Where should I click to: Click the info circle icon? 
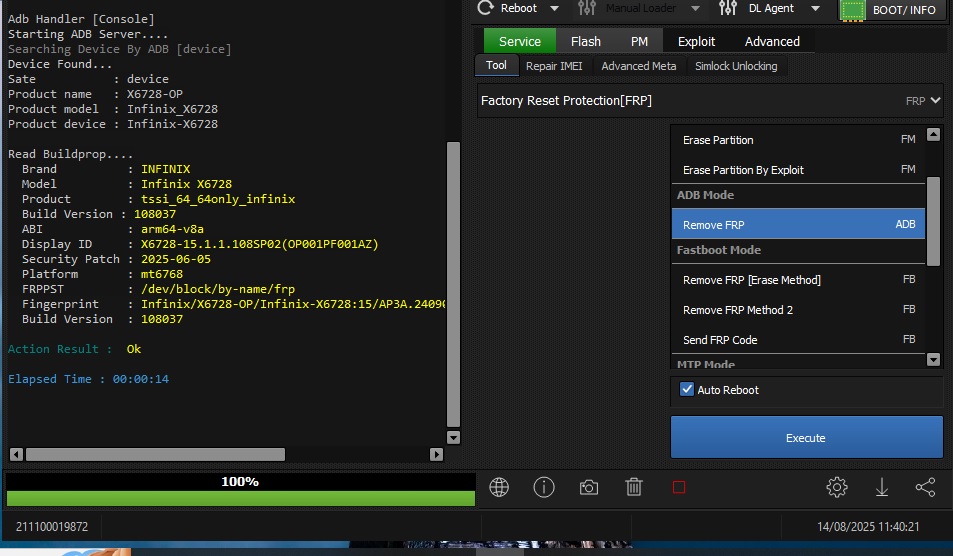pyautogui.click(x=544, y=487)
